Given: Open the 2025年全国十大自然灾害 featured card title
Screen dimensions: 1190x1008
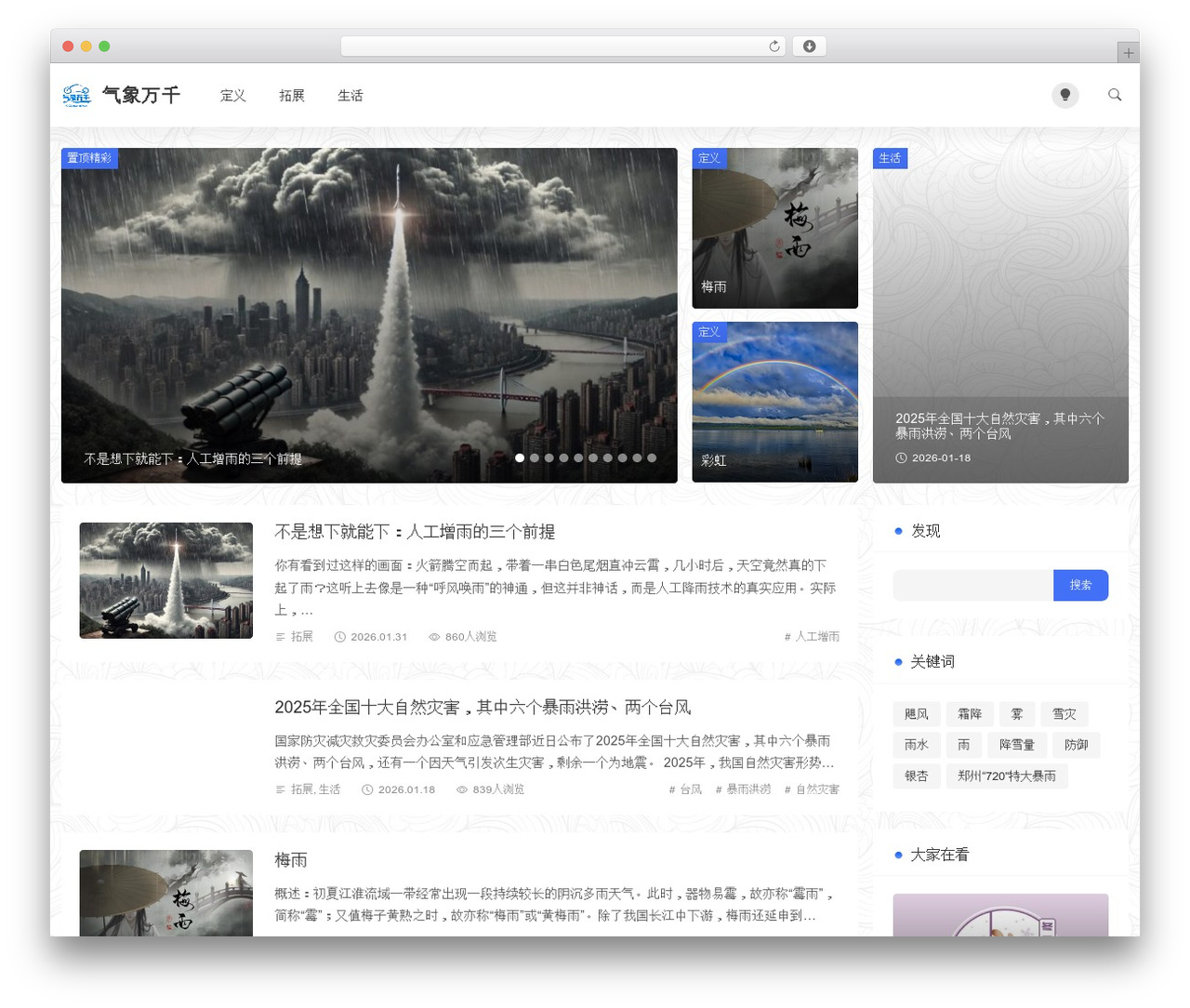Looking at the screenshot, I should 999,426.
